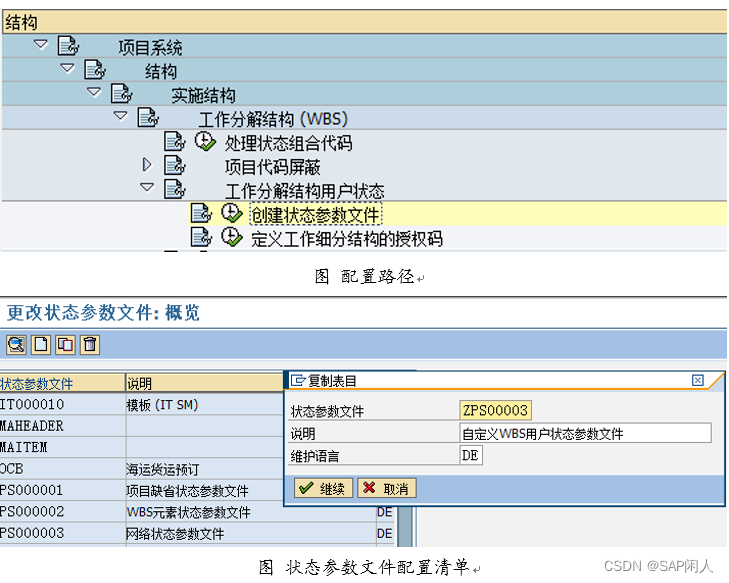Screen dimensions: 729x583
Task: Open documentation icon for 项目系统
Action: point(68,46)
